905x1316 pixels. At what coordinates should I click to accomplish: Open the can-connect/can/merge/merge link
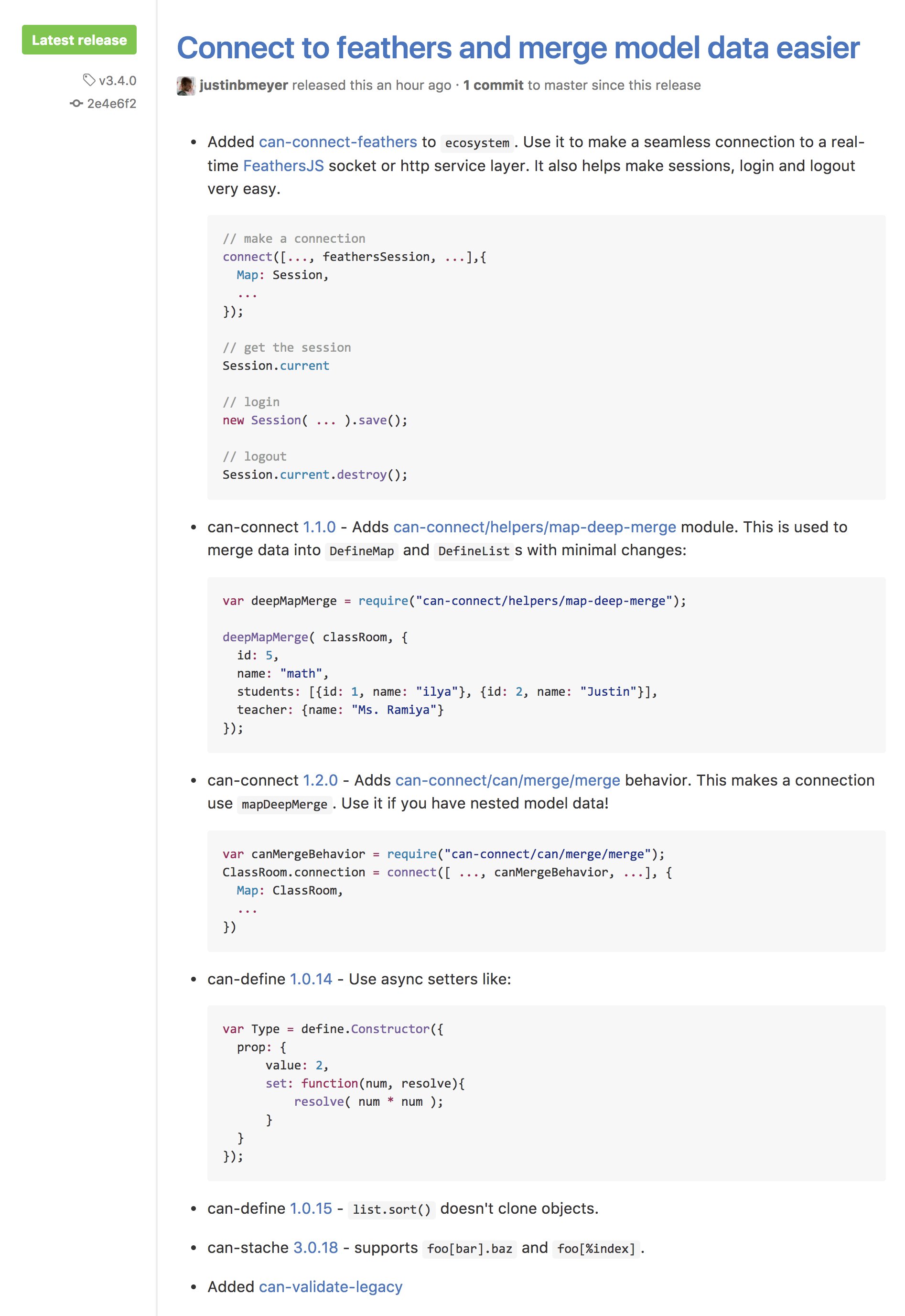point(507,780)
